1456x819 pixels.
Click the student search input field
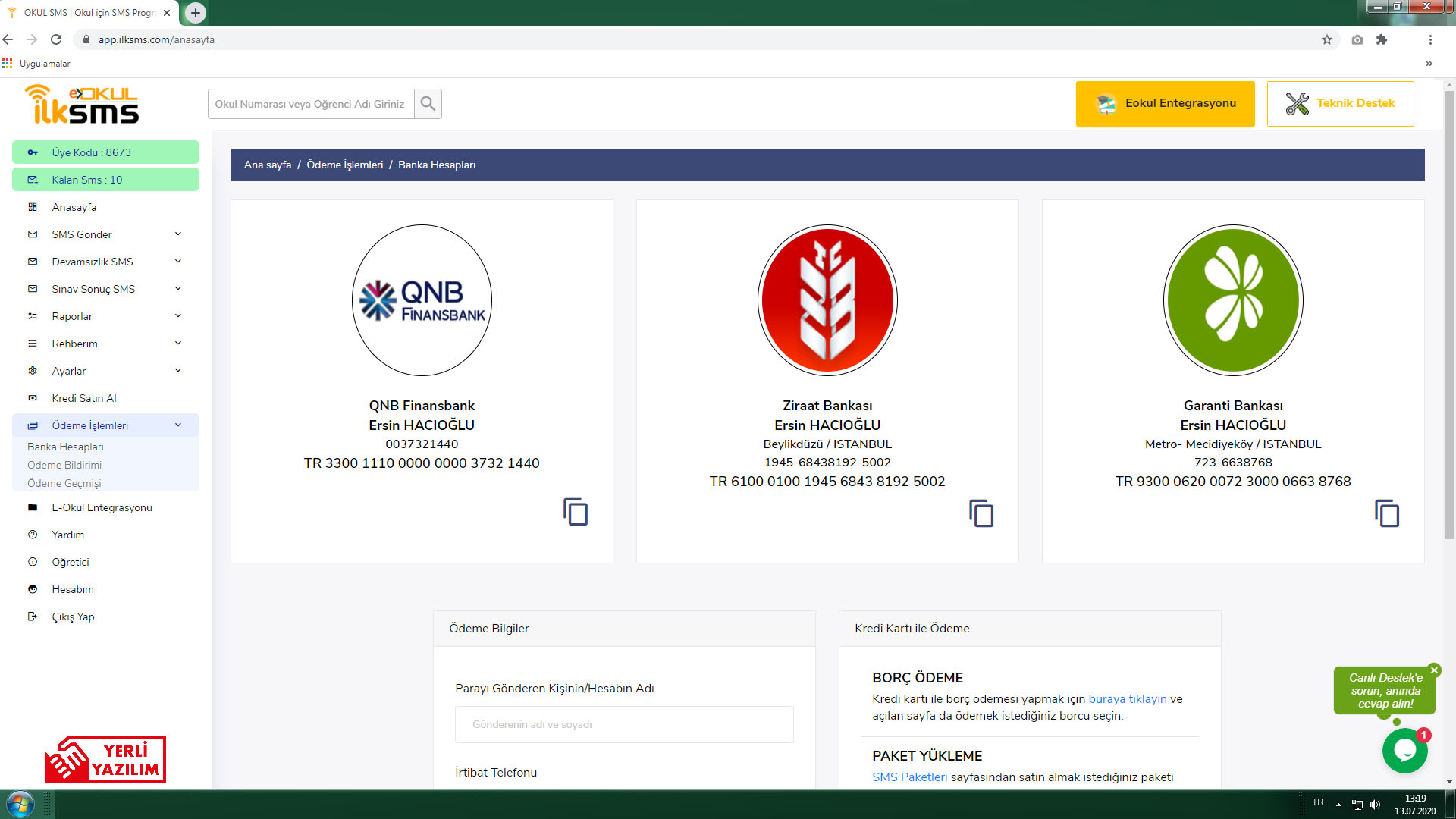click(x=311, y=104)
